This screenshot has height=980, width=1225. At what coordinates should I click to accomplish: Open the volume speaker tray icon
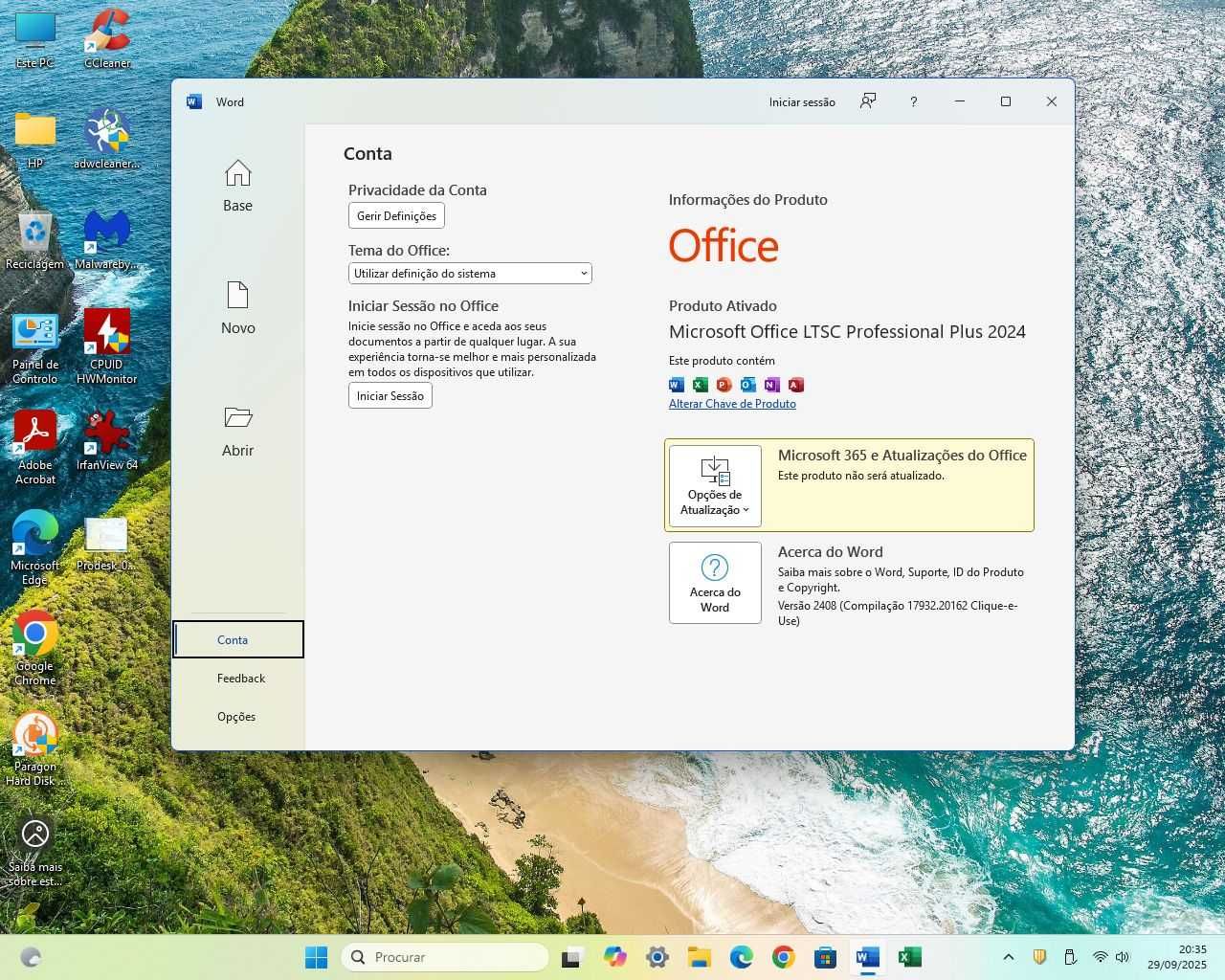pyautogui.click(x=1122, y=957)
